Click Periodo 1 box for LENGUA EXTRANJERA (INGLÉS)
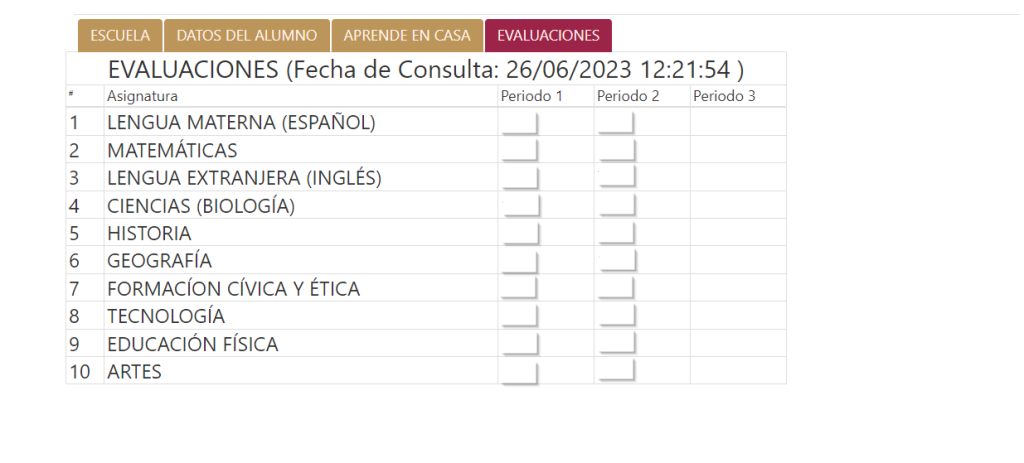The height and width of the screenshot is (463, 1024). point(519,178)
